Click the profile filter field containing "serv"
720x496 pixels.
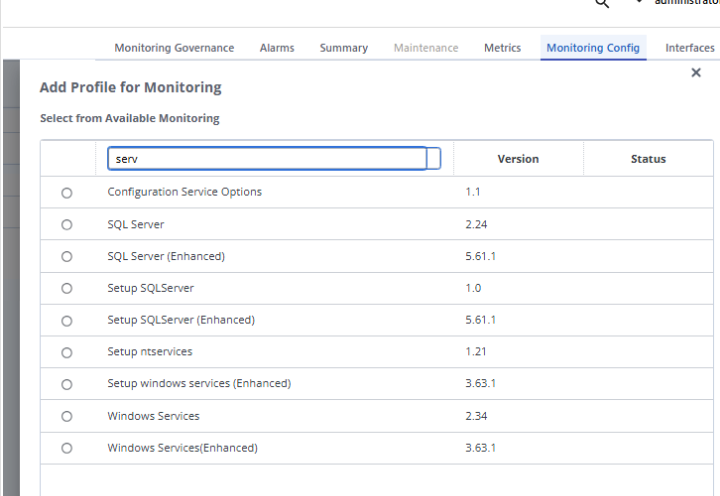(266, 159)
